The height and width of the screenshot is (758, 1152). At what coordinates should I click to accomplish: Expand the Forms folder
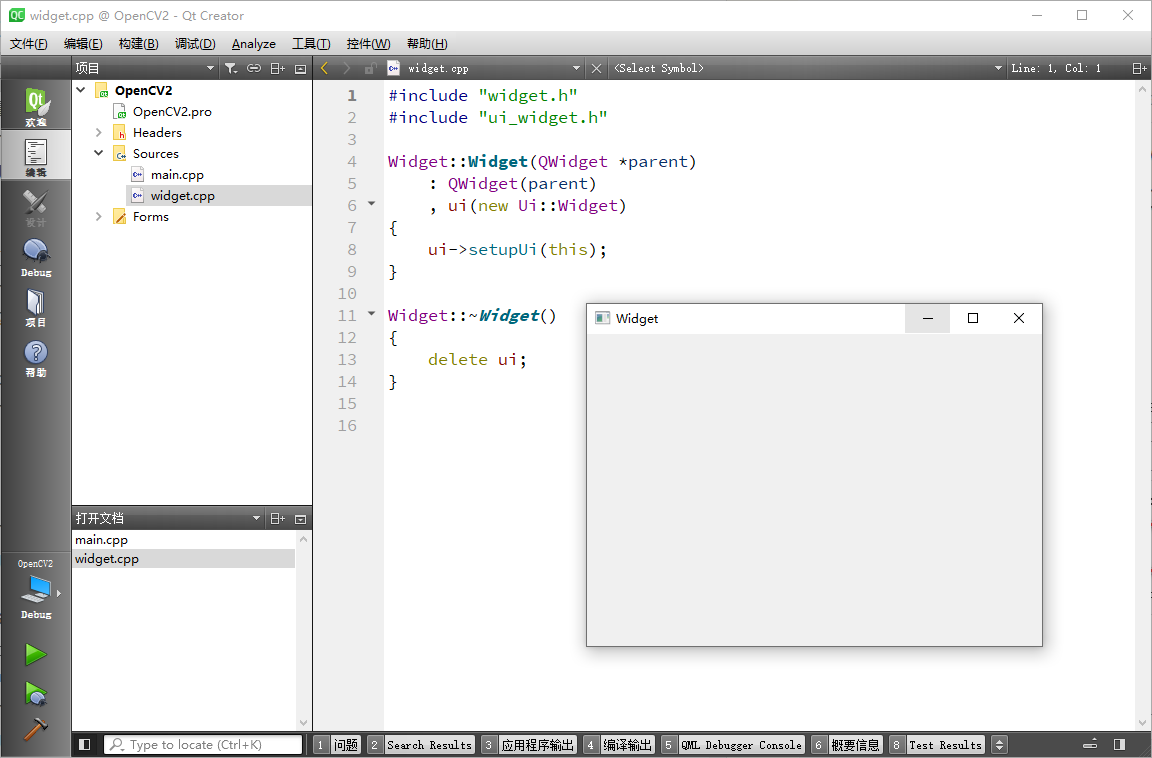pyautogui.click(x=98, y=216)
